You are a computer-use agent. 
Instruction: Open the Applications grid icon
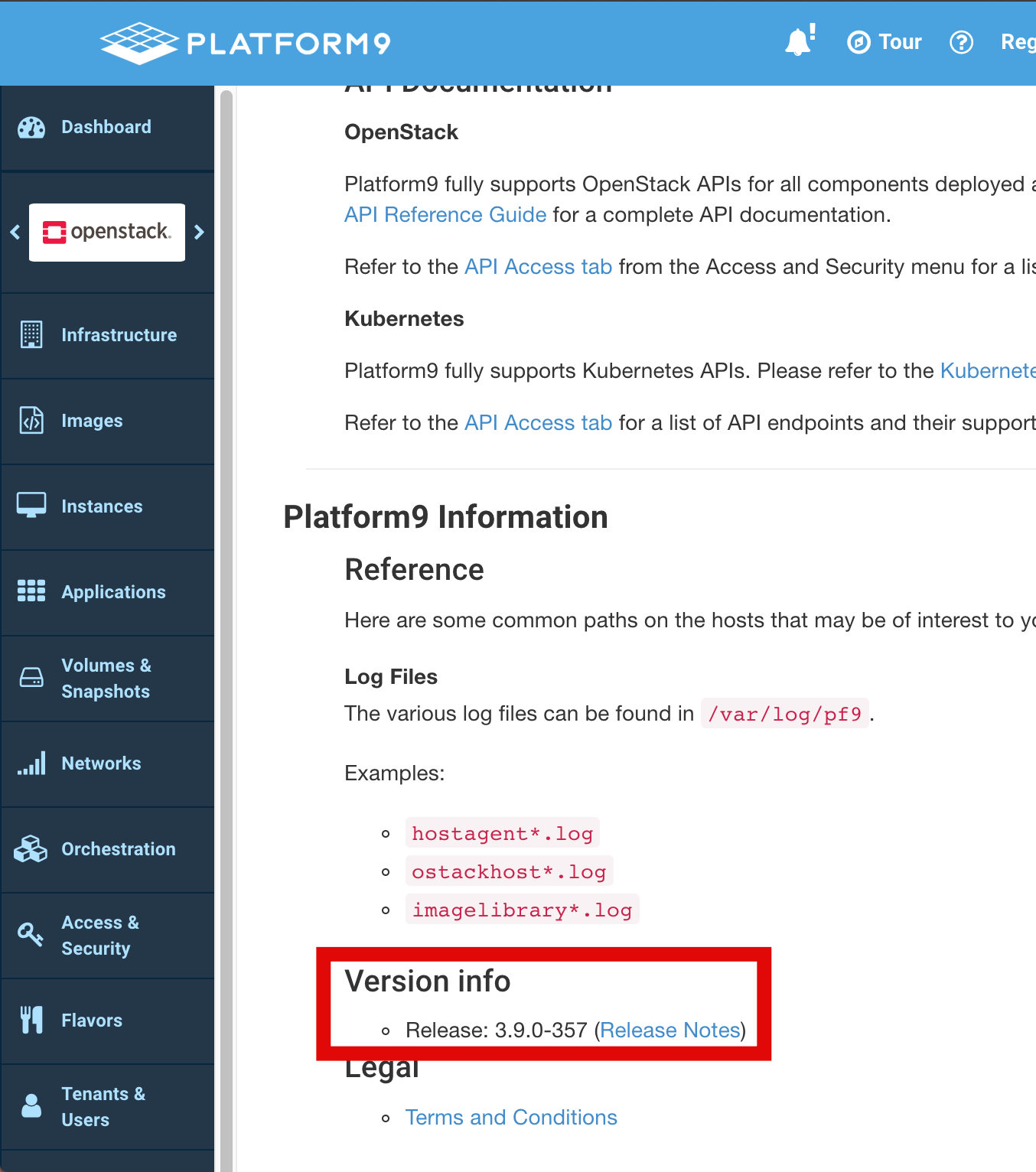30,591
